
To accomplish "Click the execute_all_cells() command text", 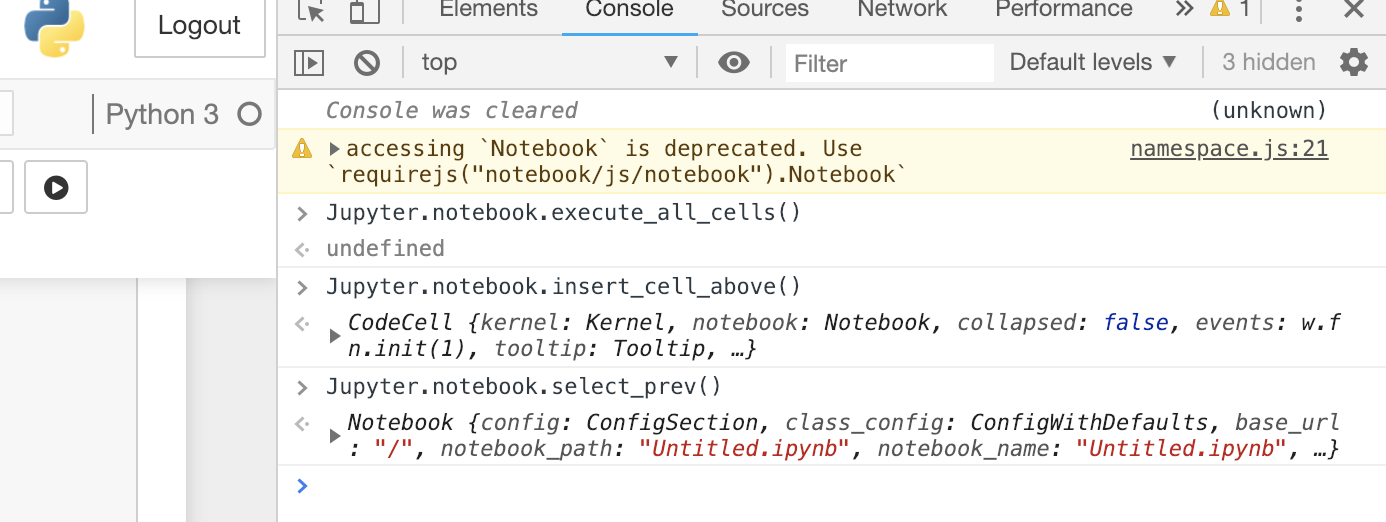I will [563, 213].
